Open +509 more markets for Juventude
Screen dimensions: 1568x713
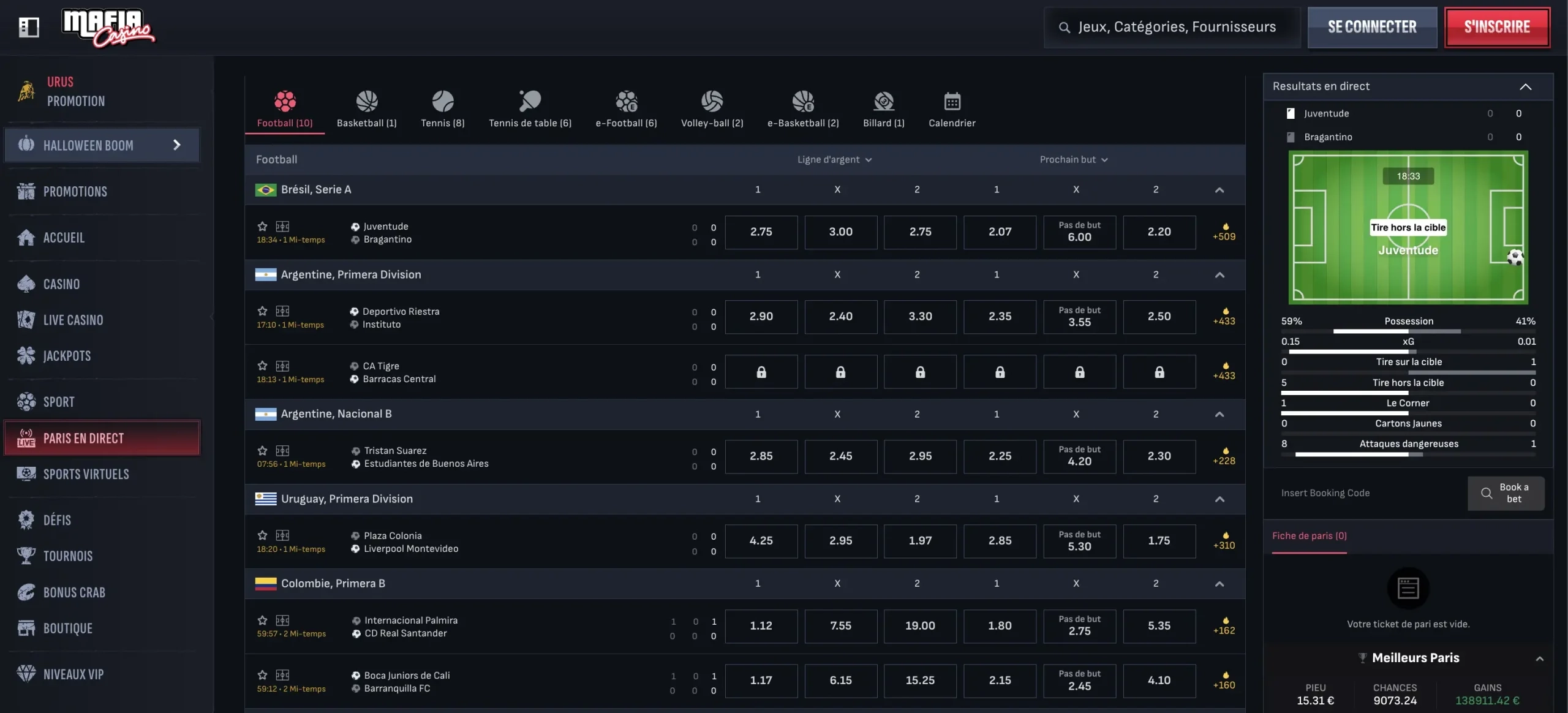click(1224, 232)
